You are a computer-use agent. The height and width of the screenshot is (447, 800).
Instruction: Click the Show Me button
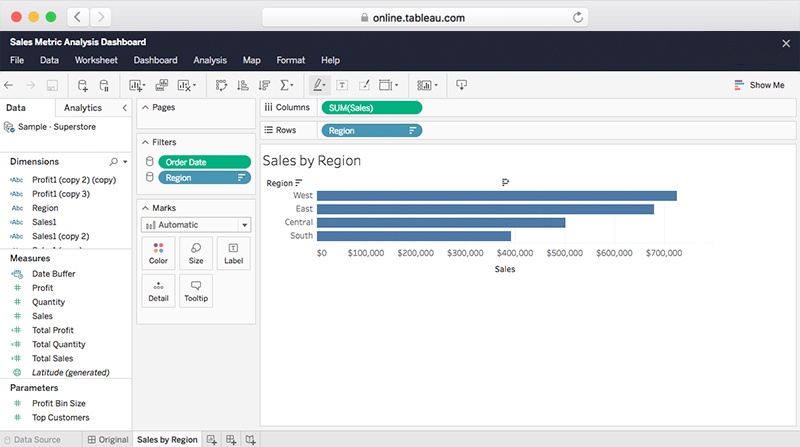tap(759, 86)
